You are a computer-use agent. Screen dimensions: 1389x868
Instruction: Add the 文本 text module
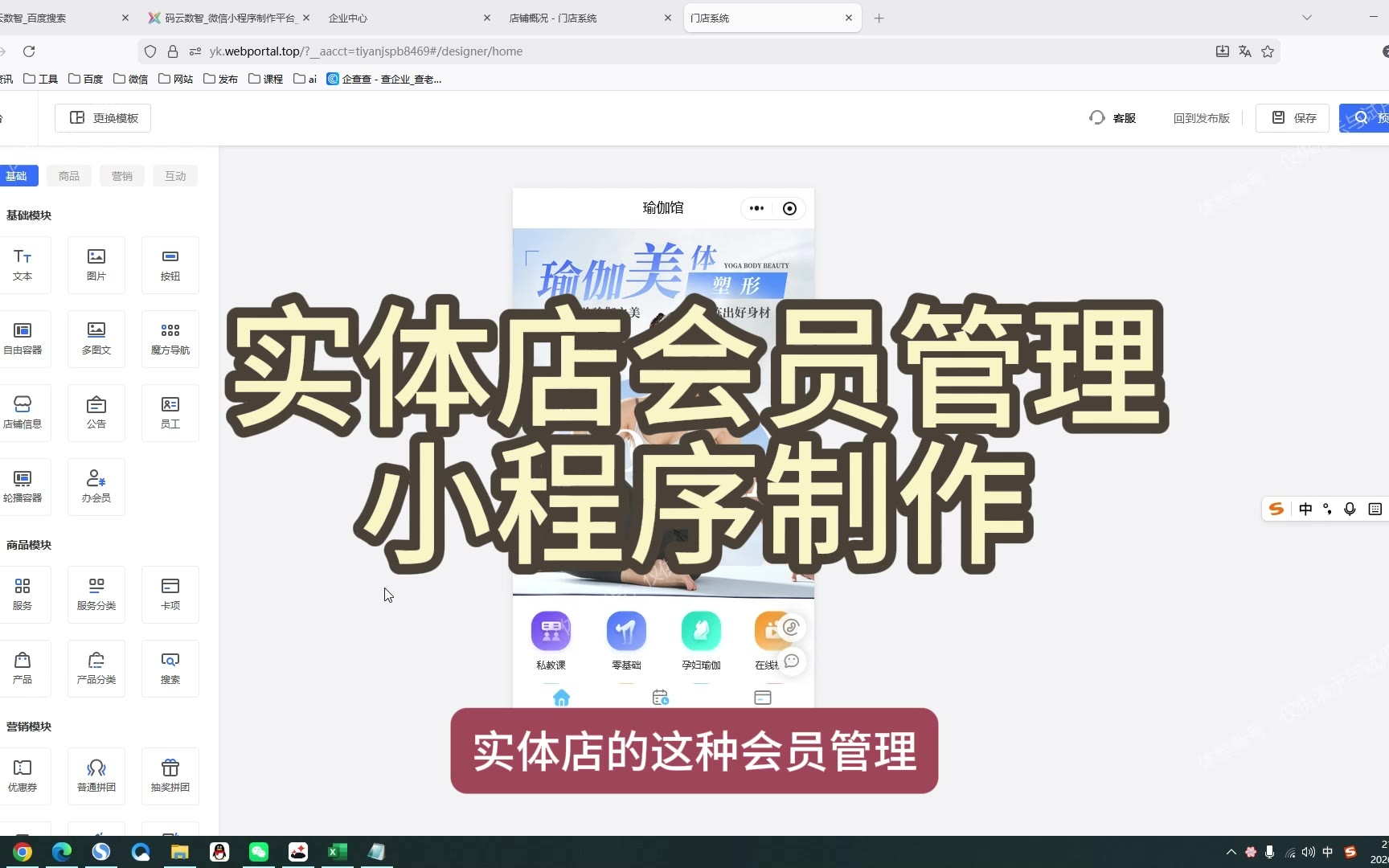pos(23,264)
